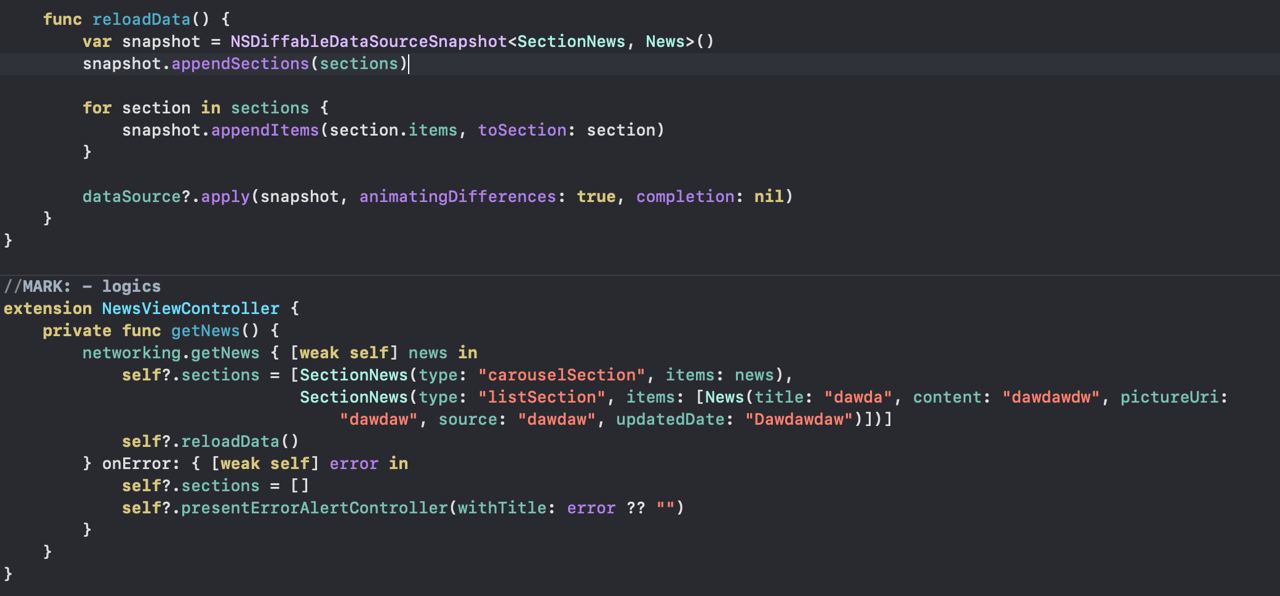Click the "dawdawdw" string literal
The image size is (1280, 596).
pyautogui.click(x=1051, y=397)
